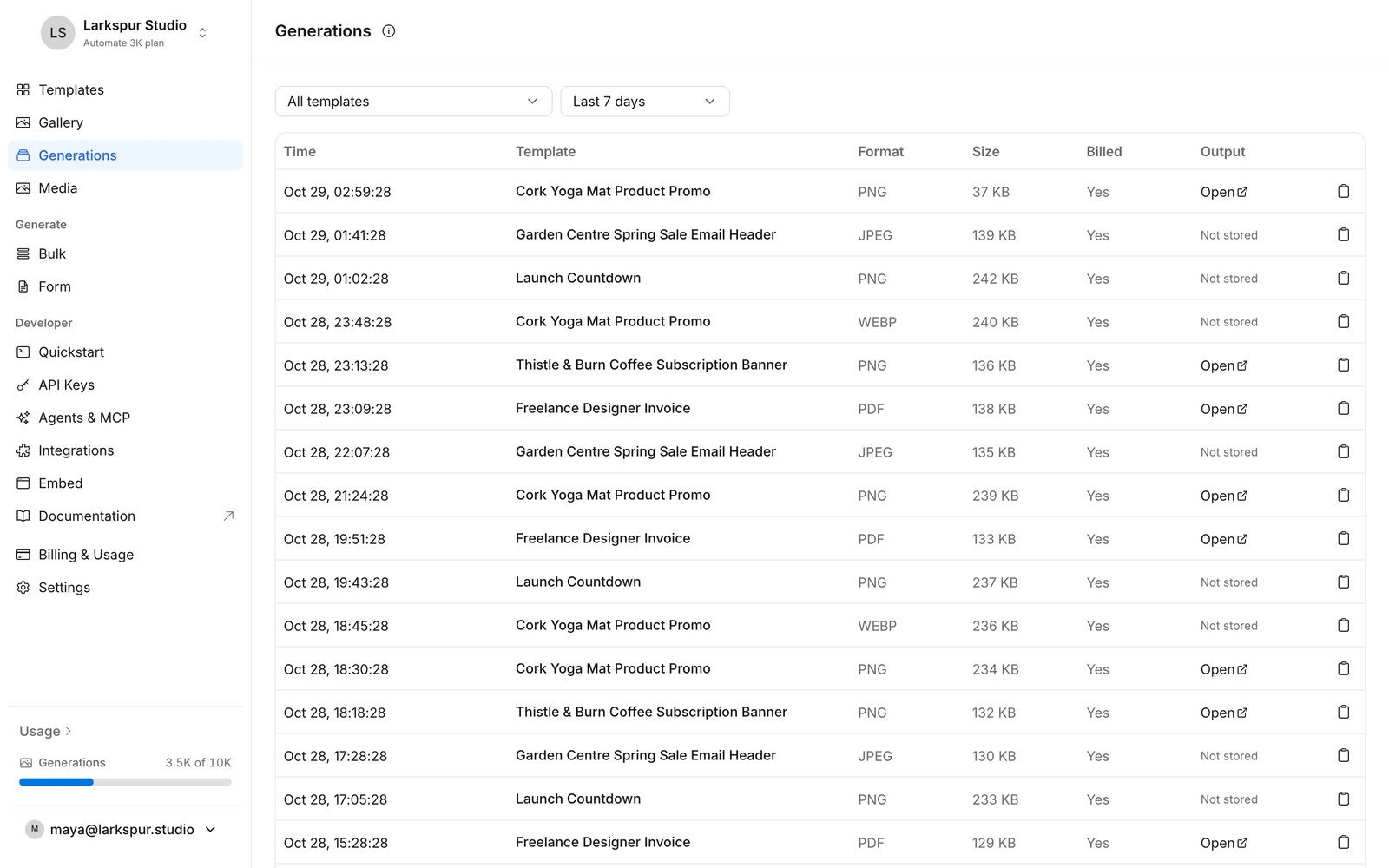The height and width of the screenshot is (868, 1389).
Task: Click the API Keys key icon
Action: (23, 385)
